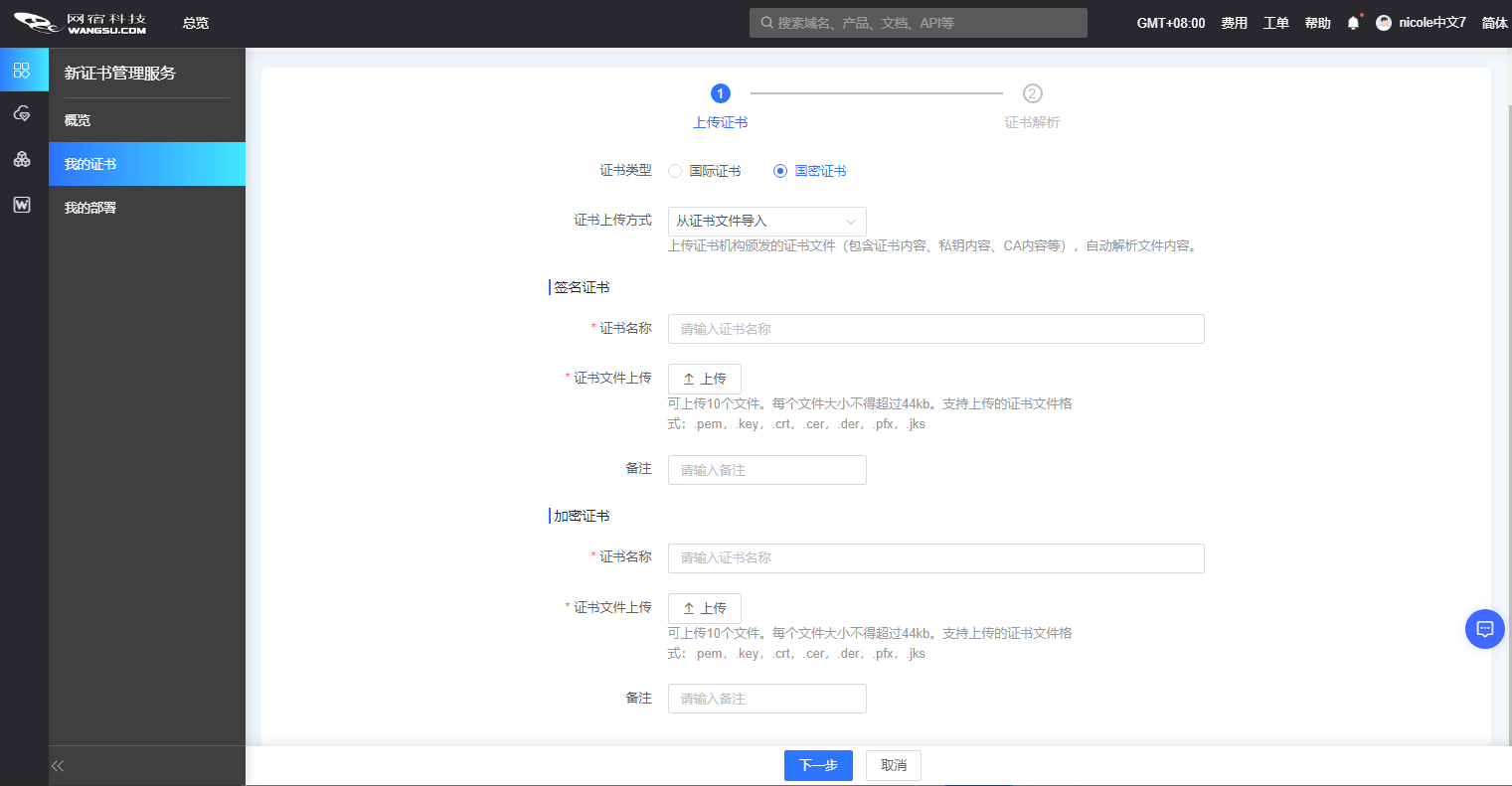Viewport: 1512px width, 786px height.
Task: Click the 加密证书 section heading
Action: click(x=582, y=516)
